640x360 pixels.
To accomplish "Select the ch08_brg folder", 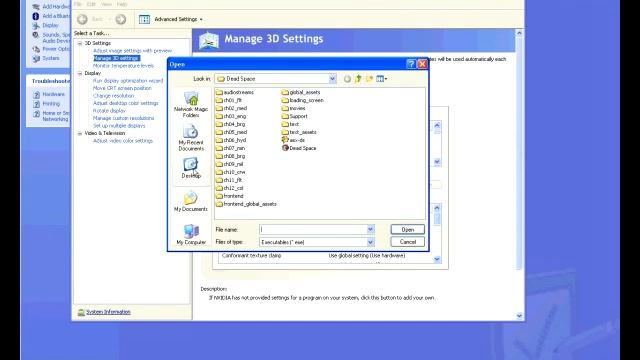I will point(231,156).
